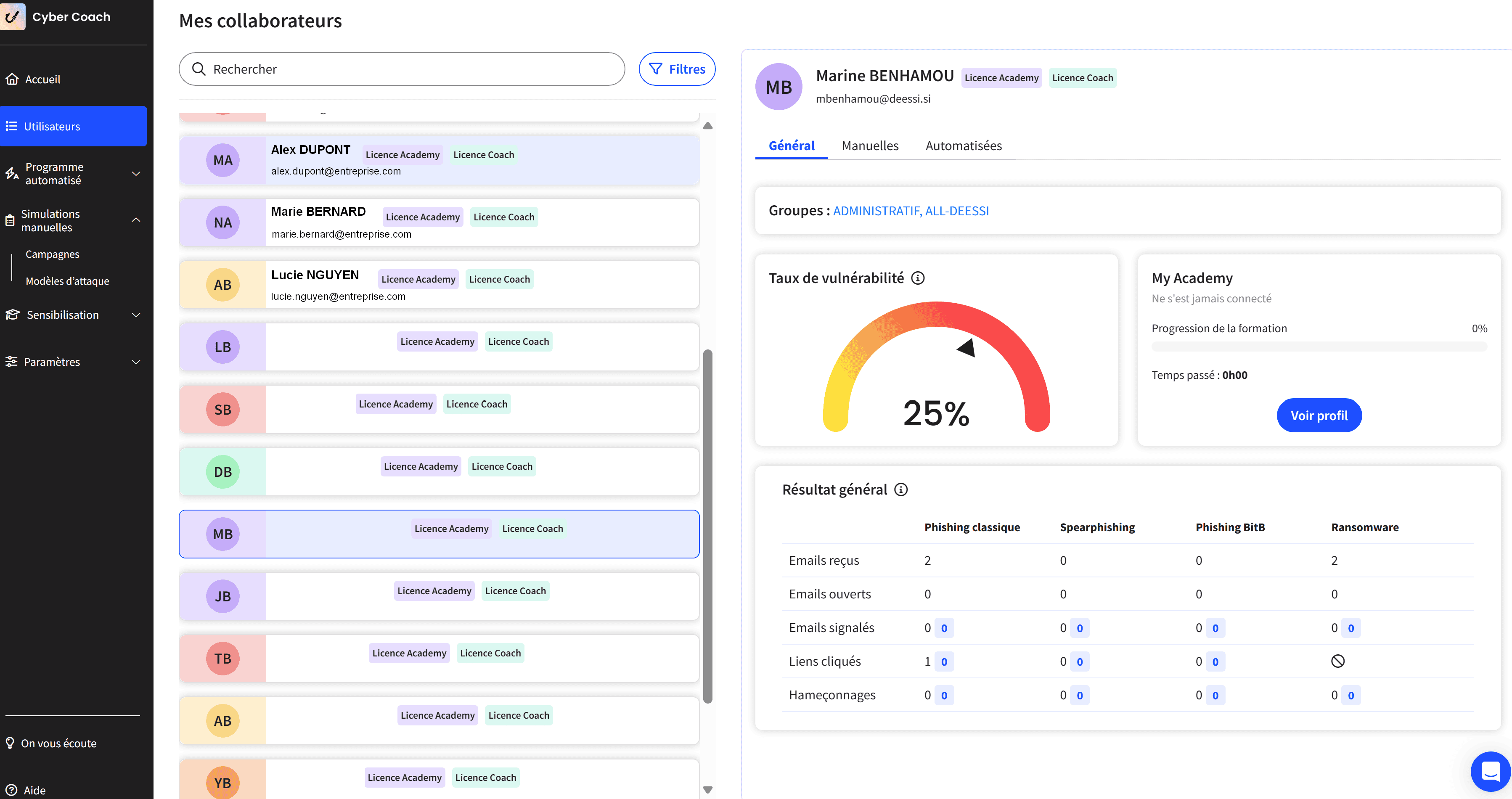The height and width of the screenshot is (799, 1512).
Task: Click the info icon beside Résultat général
Action: click(900, 489)
